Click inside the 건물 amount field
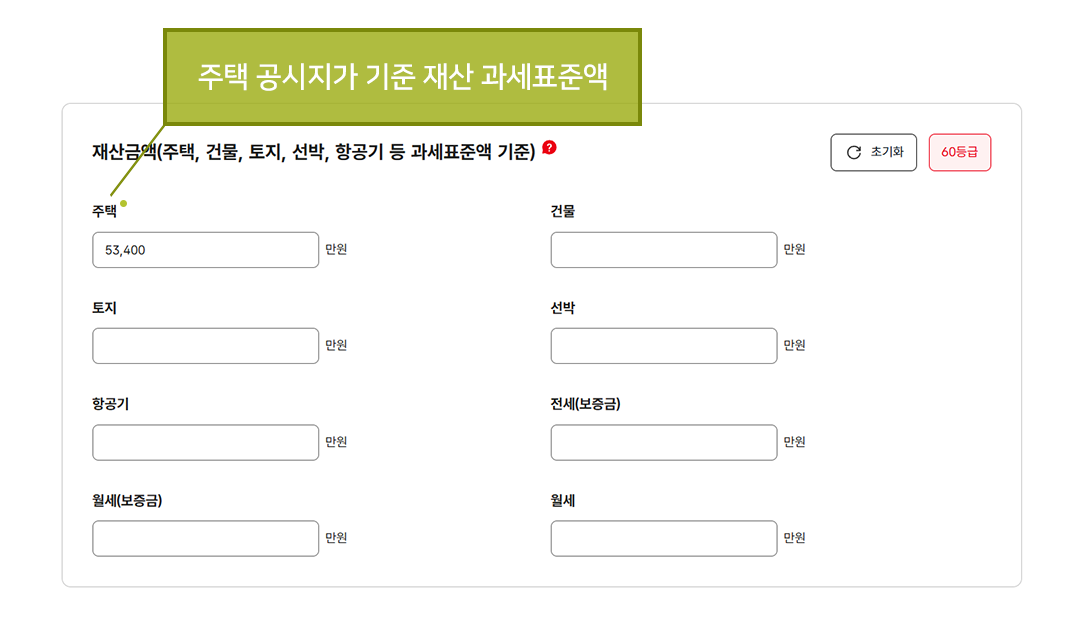The height and width of the screenshot is (620, 1080). coord(664,249)
